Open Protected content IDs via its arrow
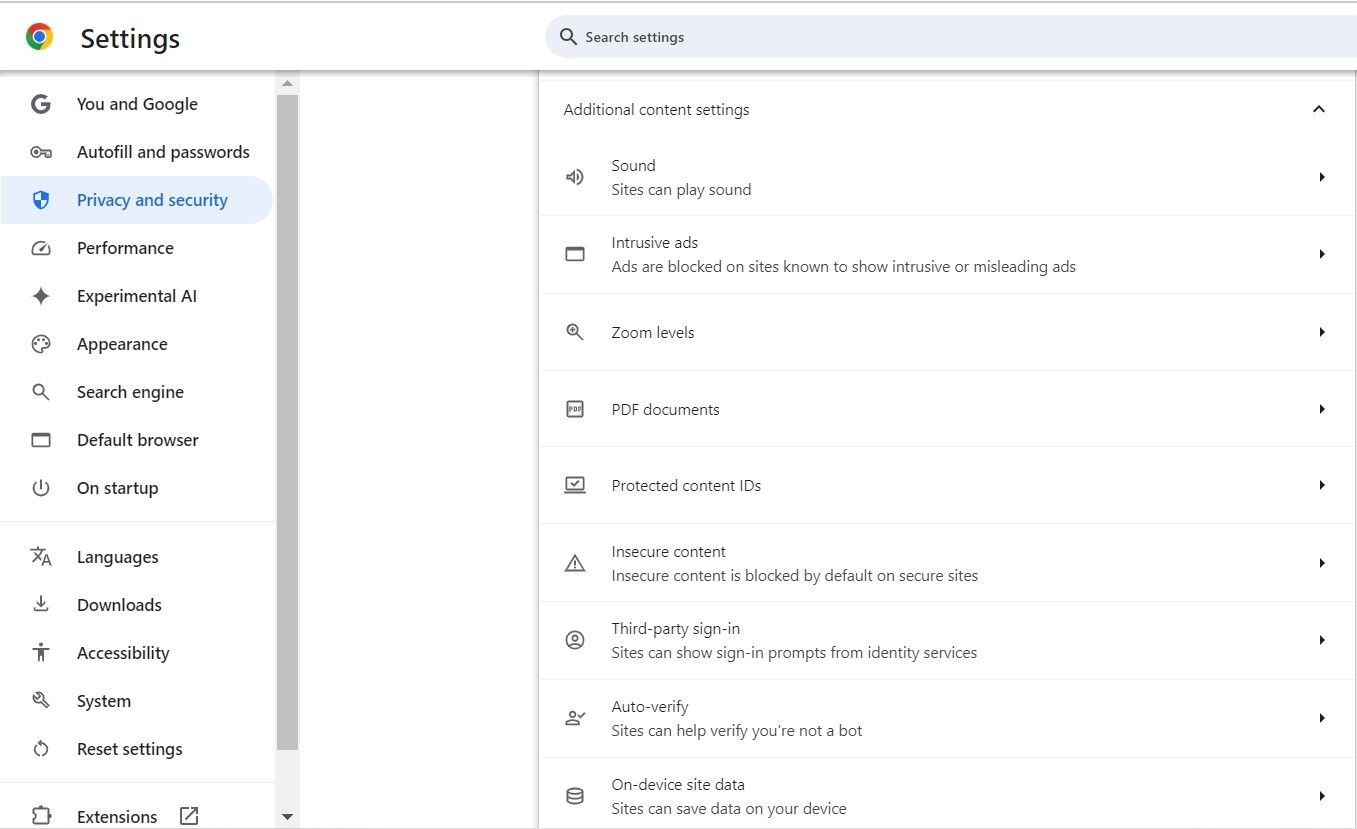The height and width of the screenshot is (829, 1357). 1322,485
